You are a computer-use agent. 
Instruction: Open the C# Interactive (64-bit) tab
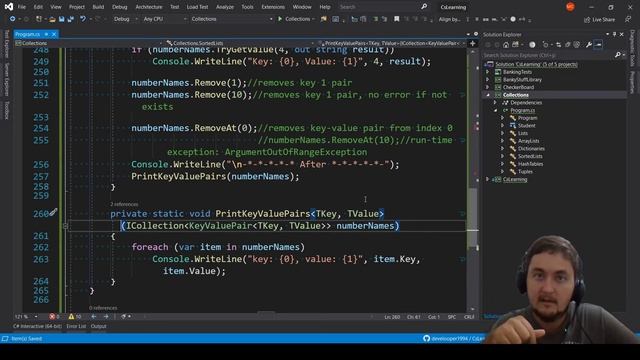tap(37, 326)
